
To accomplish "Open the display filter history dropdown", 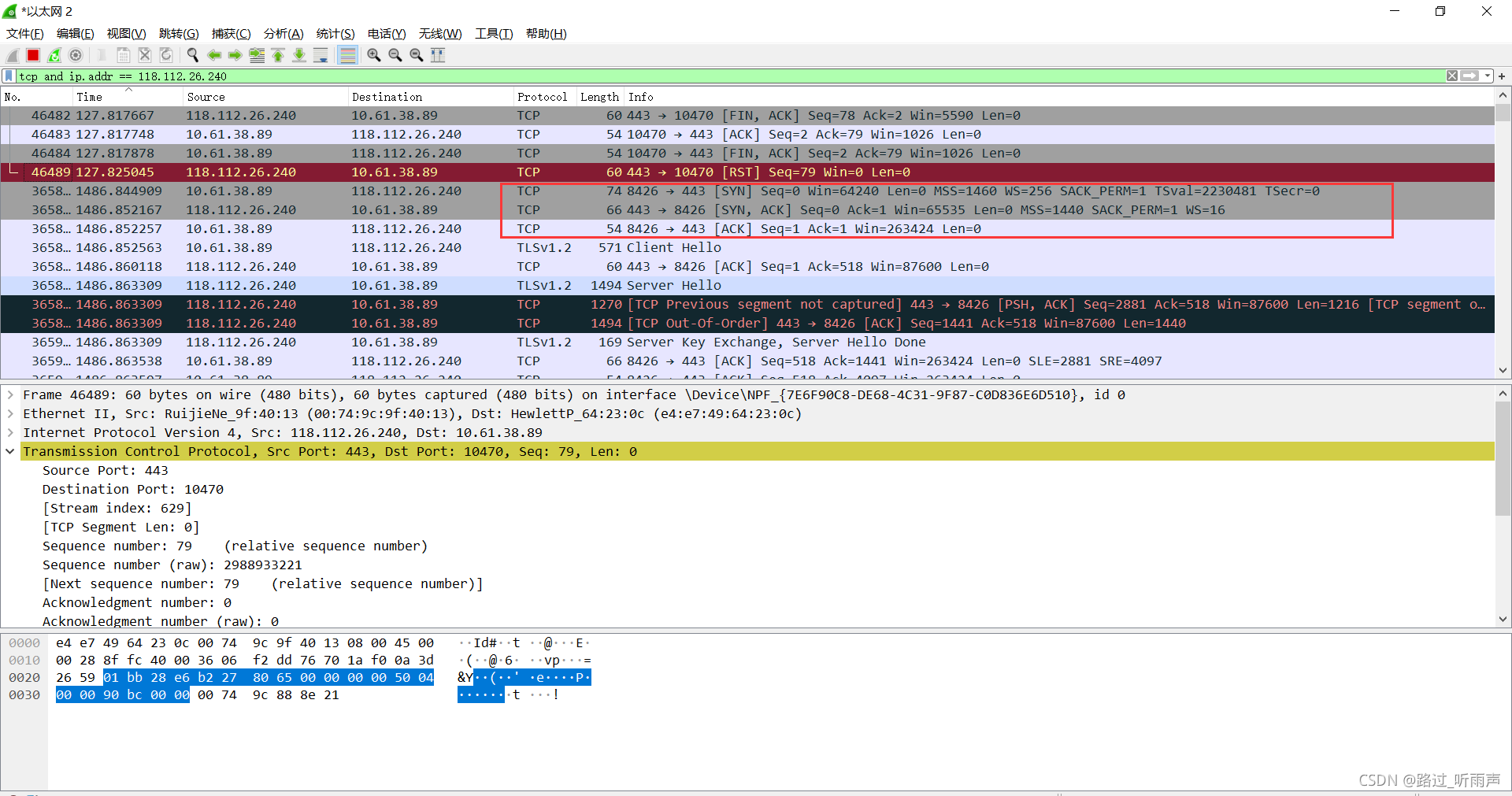I will pos(1487,76).
